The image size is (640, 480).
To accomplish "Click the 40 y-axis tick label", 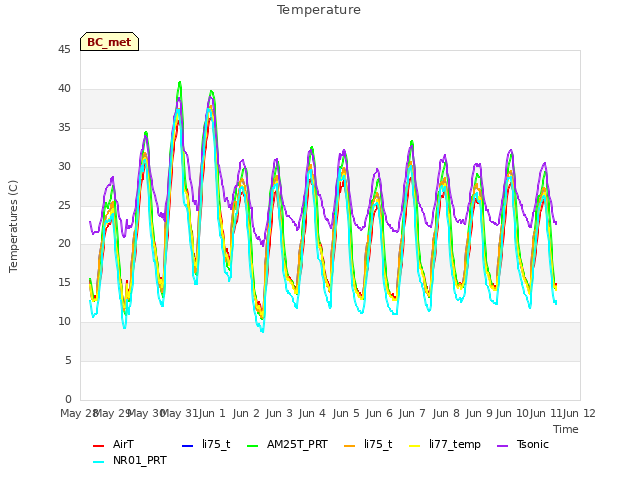I will point(64,89).
